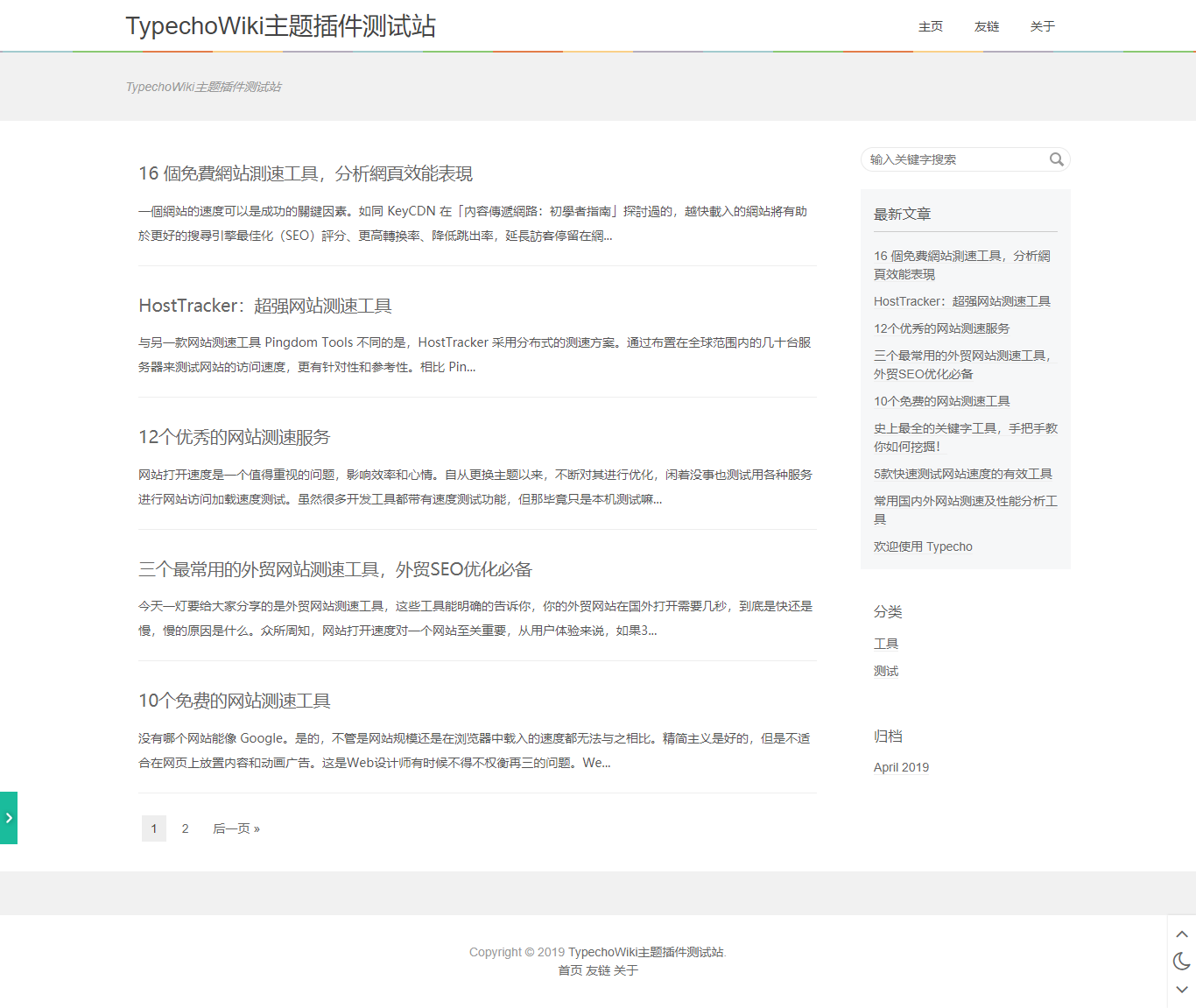Click the TypechoWiki主题插件测试站 site title
The image size is (1196, 1008).
[281, 25]
